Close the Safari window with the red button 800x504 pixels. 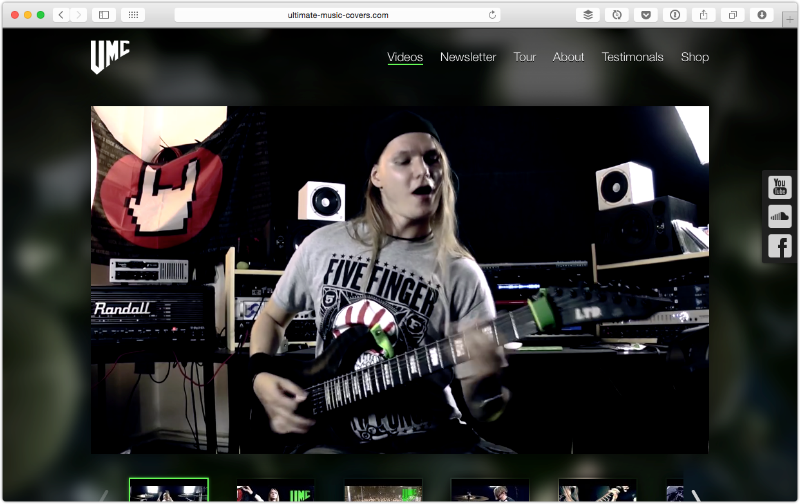click(x=15, y=15)
